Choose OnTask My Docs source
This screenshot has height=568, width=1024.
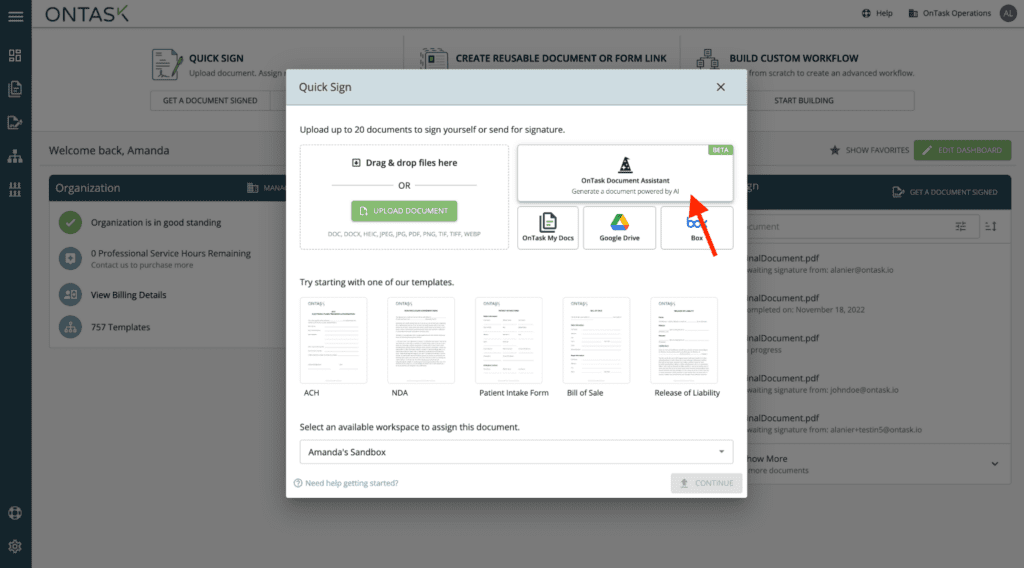(x=548, y=228)
